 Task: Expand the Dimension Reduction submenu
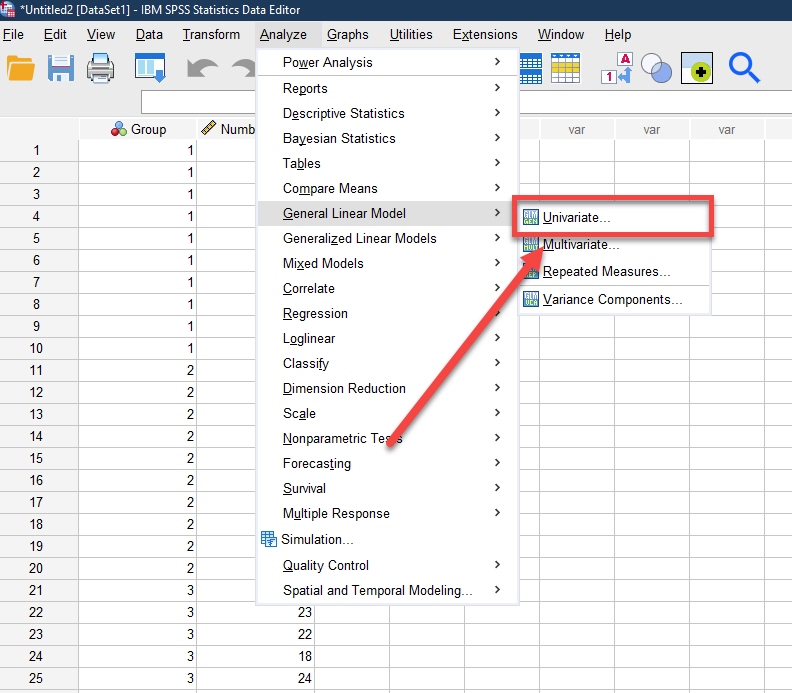tap(388, 388)
